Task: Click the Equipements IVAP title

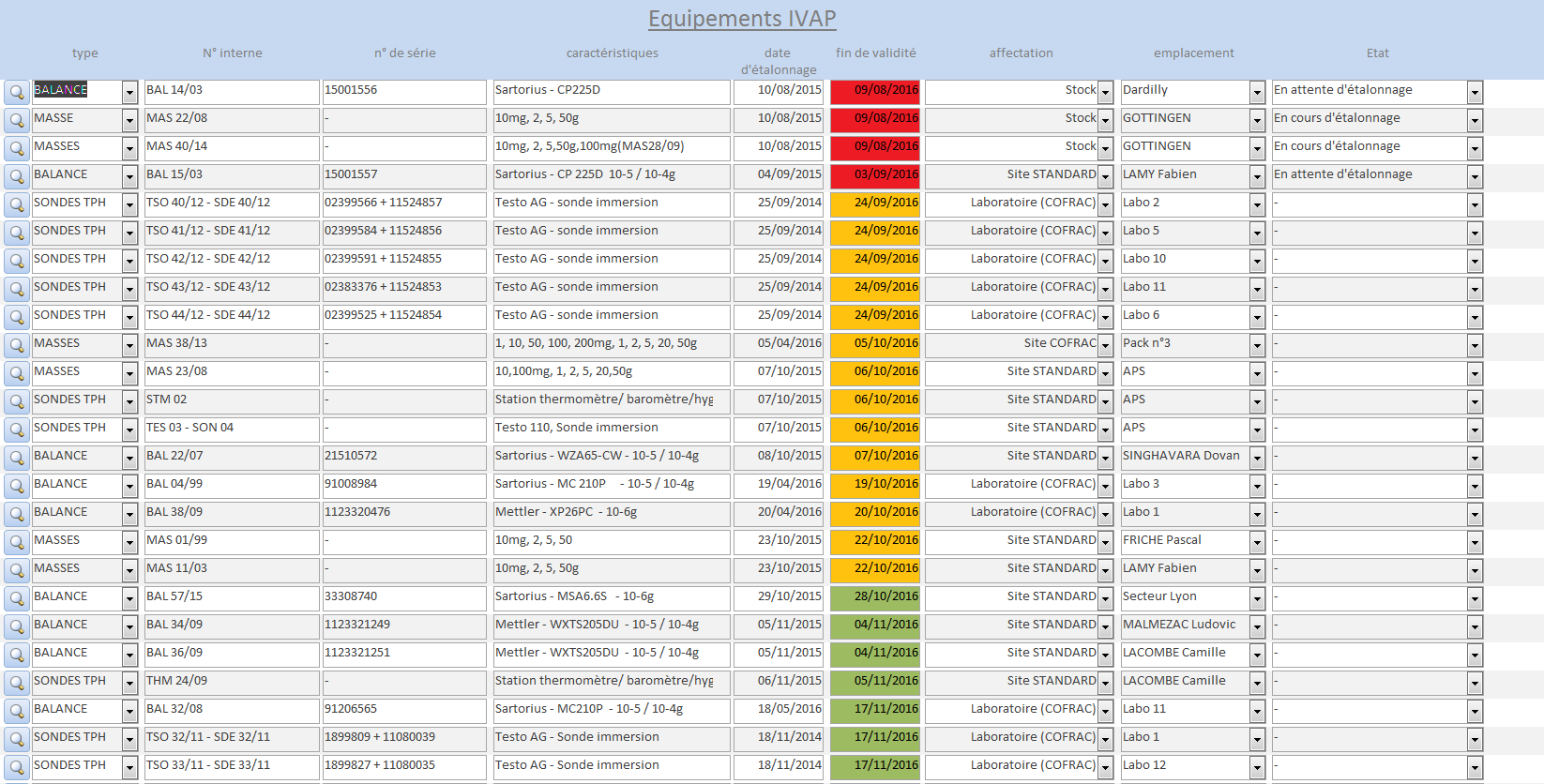Action: click(742, 19)
